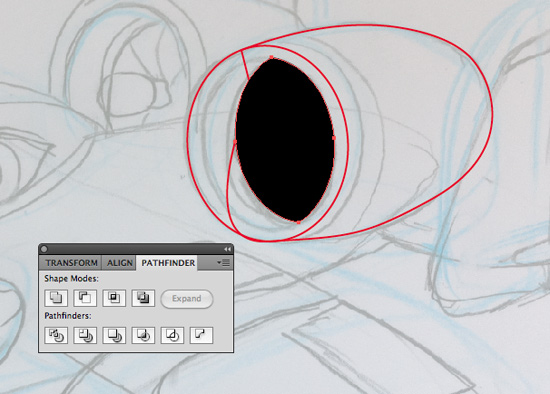Viewport: 550px width, 394px height.
Task: Apply the Intersect shape mode
Action: 114,298
